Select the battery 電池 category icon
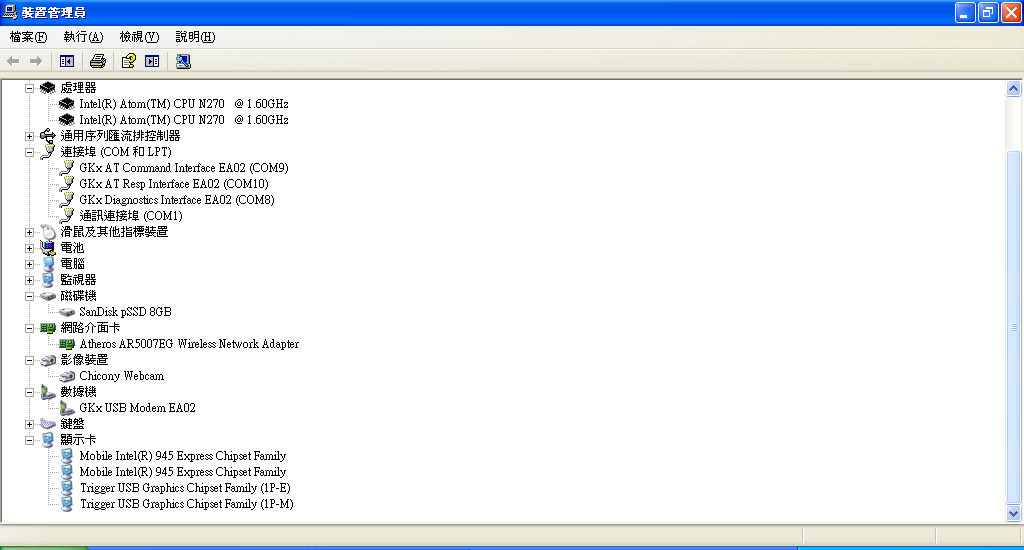This screenshot has height=550, width=1024. coord(48,248)
